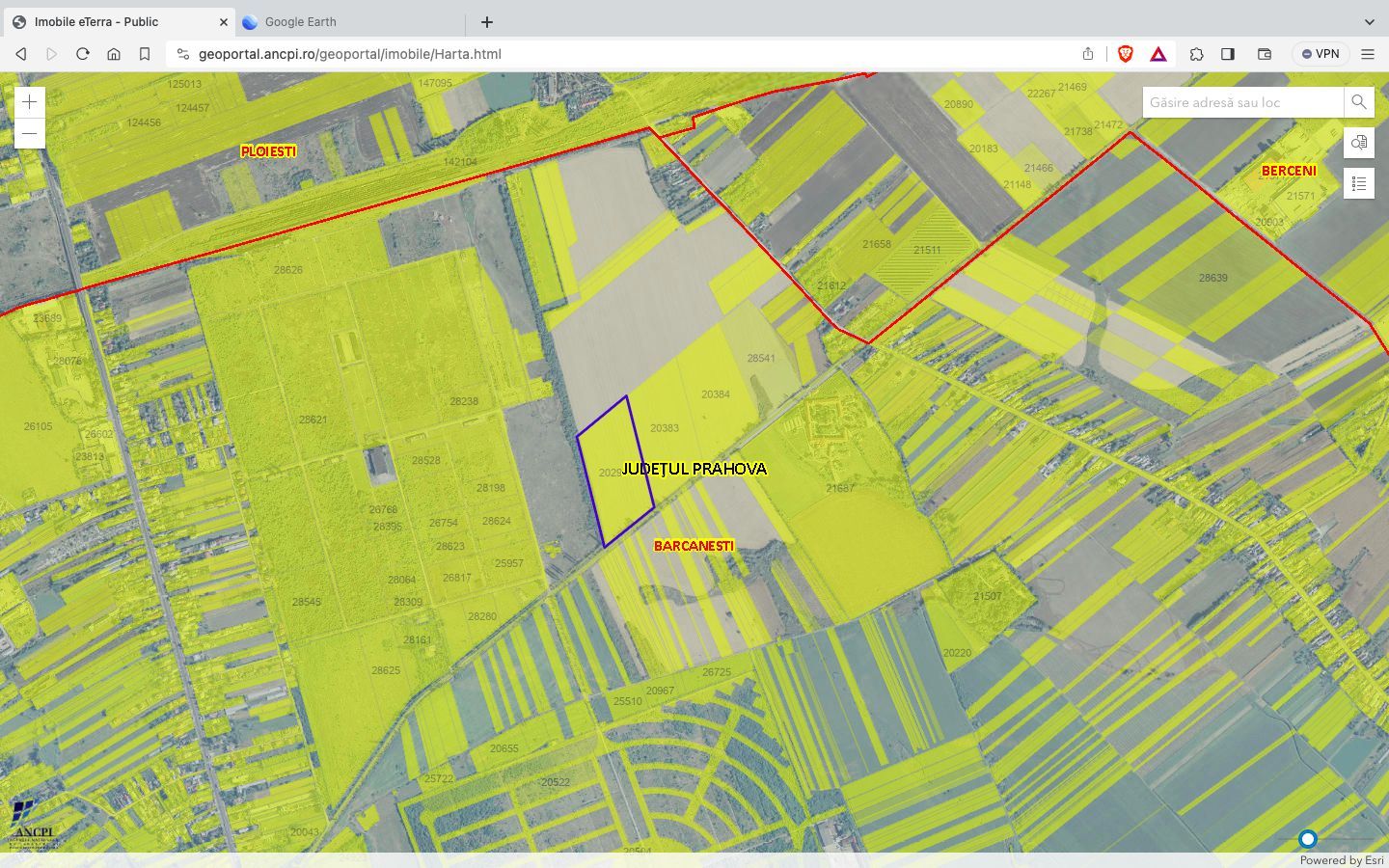Expand the tab search chevron
Screen dimensions: 1389x868
pos(1369,21)
